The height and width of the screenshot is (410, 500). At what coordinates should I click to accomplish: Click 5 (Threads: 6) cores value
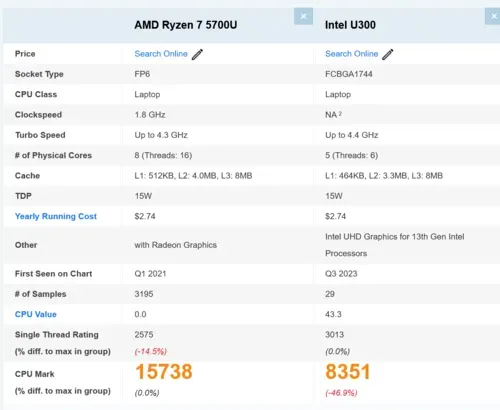[x=352, y=155]
